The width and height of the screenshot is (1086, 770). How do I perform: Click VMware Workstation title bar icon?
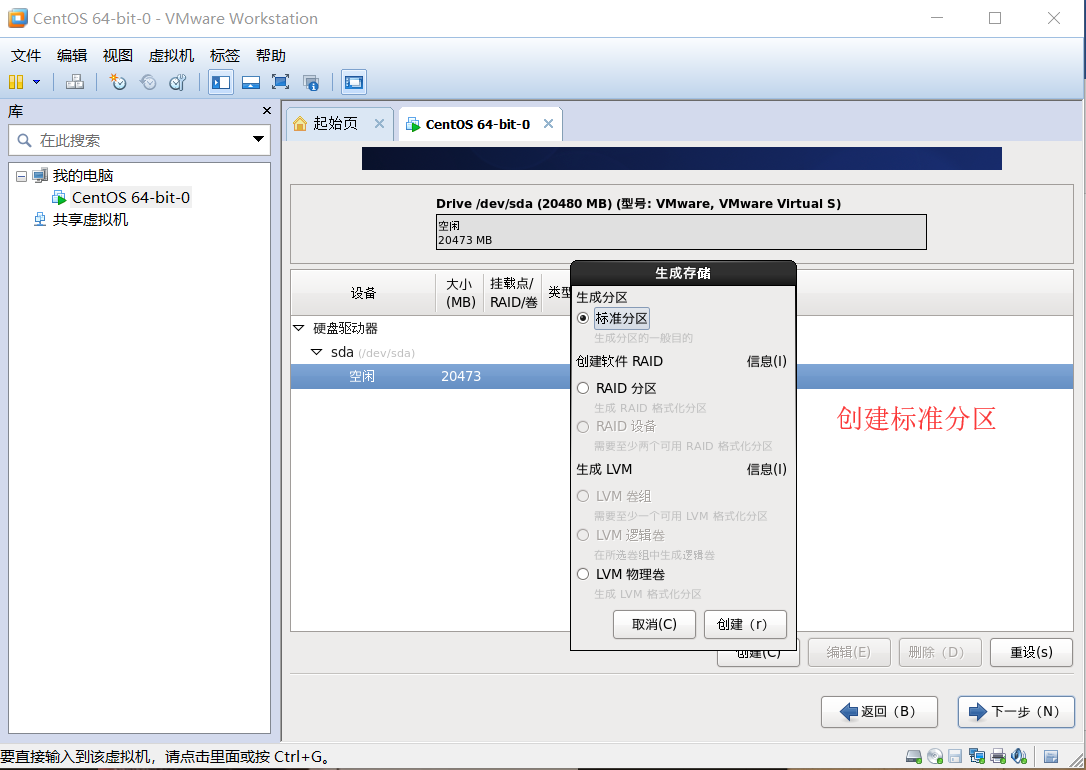17,18
